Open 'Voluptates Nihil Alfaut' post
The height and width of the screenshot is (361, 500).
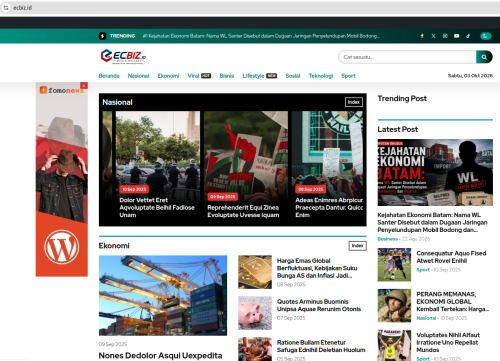pyautogui.click(x=448, y=342)
